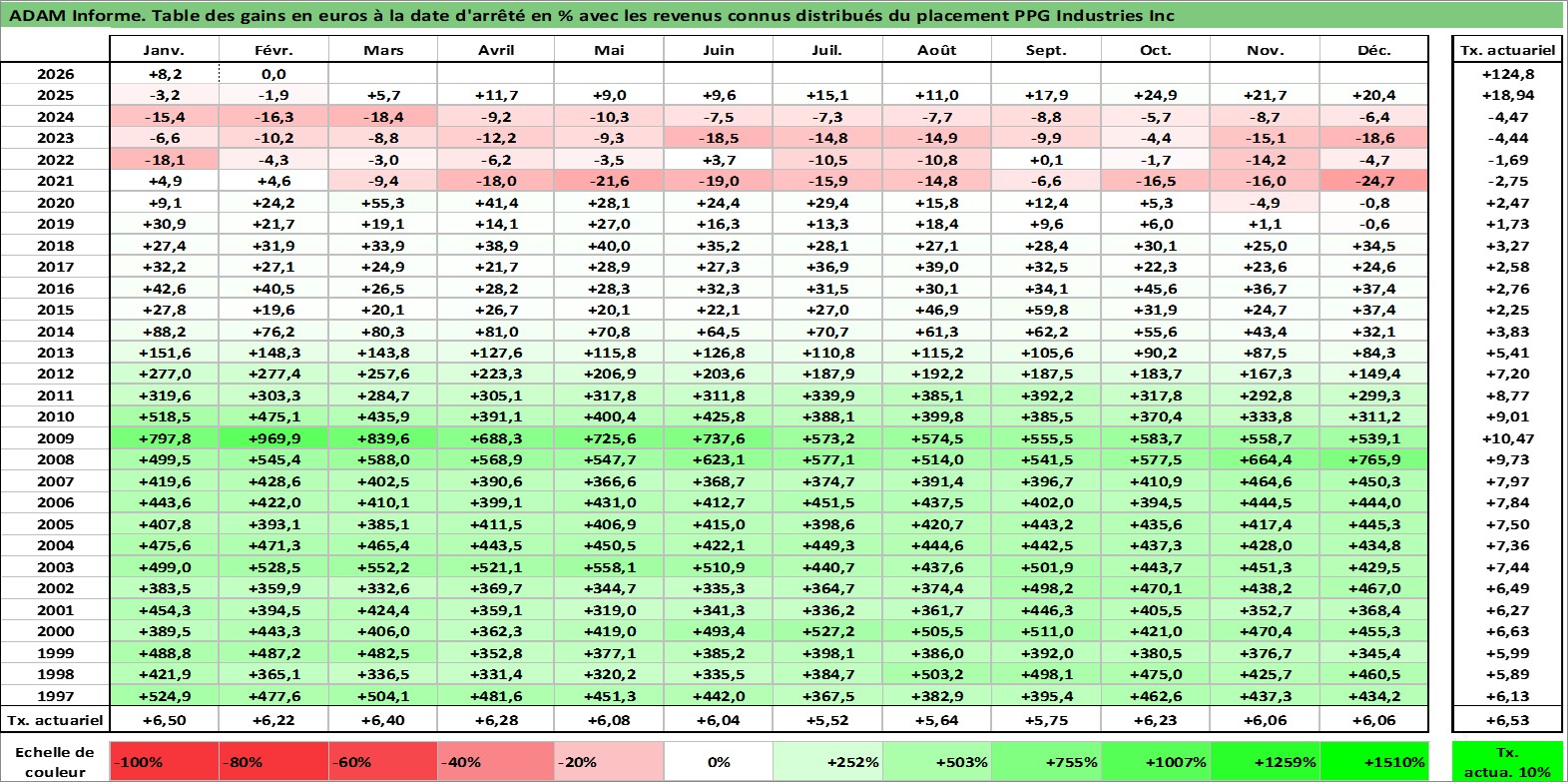Click +124,8 in the 2026 row
1568x782 pixels.
click(x=1507, y=74)
